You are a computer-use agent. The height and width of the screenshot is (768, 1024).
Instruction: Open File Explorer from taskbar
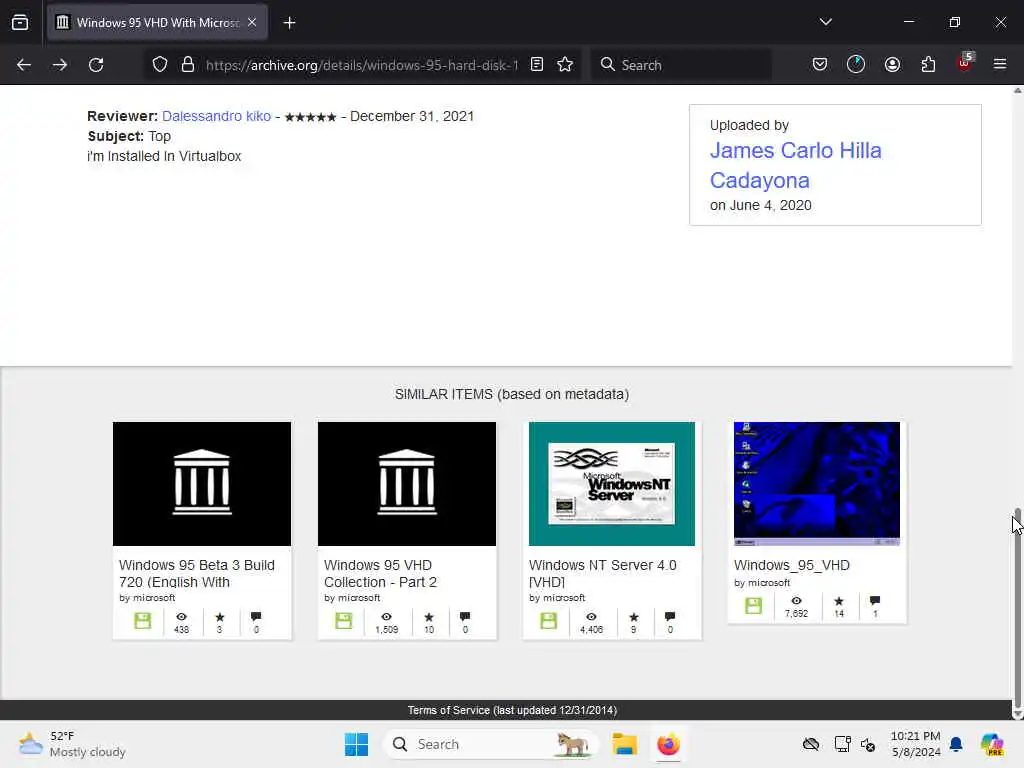coord(624,744)
